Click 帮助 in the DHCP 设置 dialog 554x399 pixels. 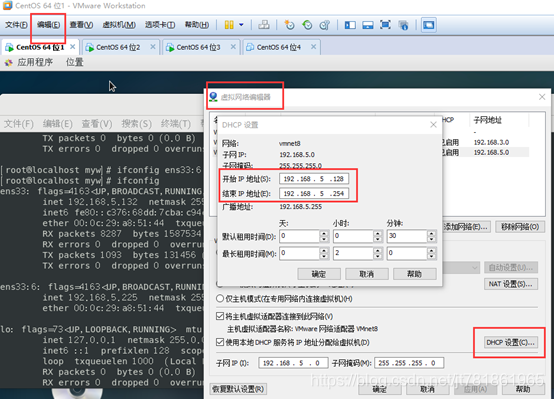[x=415, y=274]
